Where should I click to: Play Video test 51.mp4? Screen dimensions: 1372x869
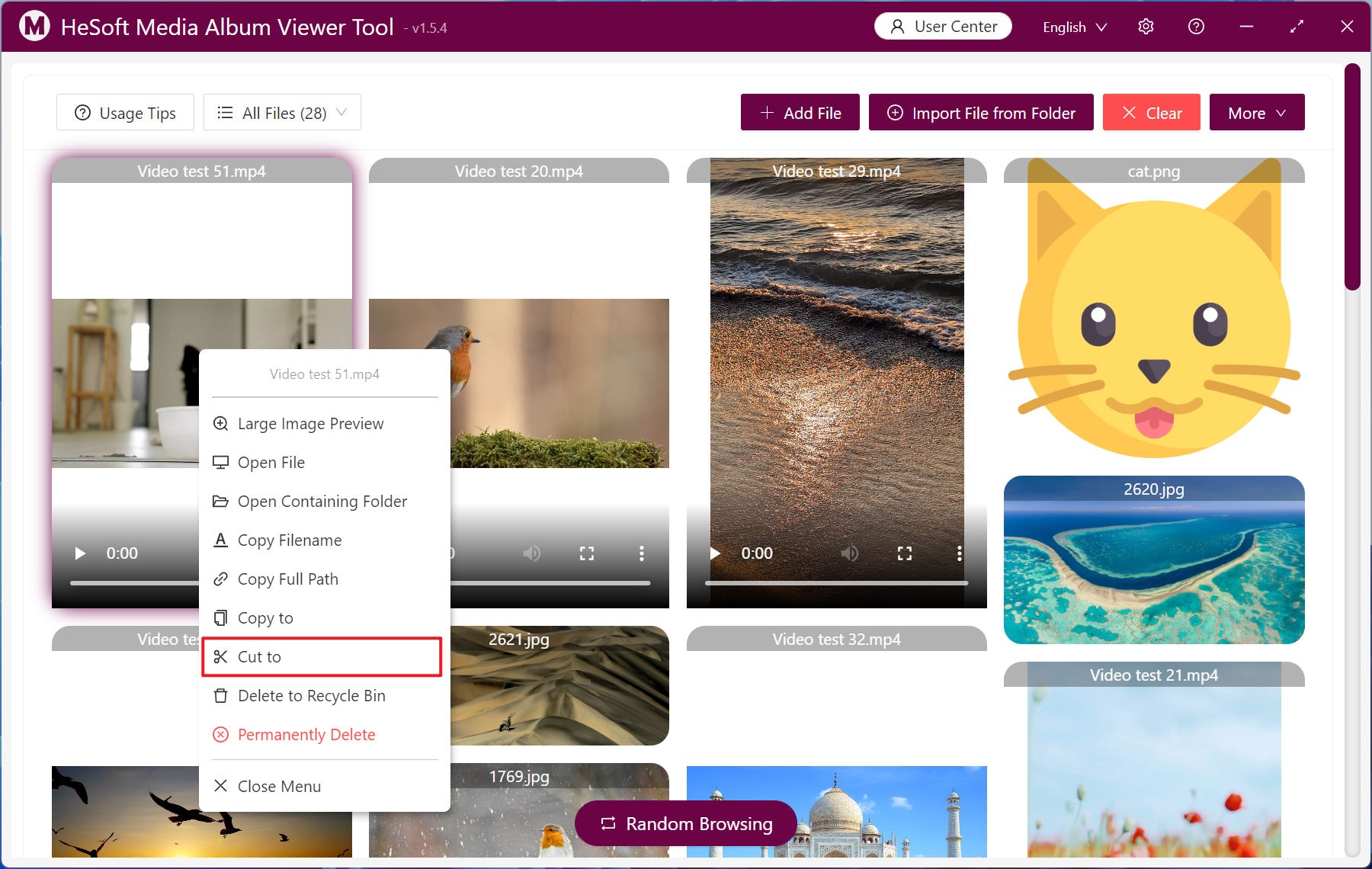point(79,553)
